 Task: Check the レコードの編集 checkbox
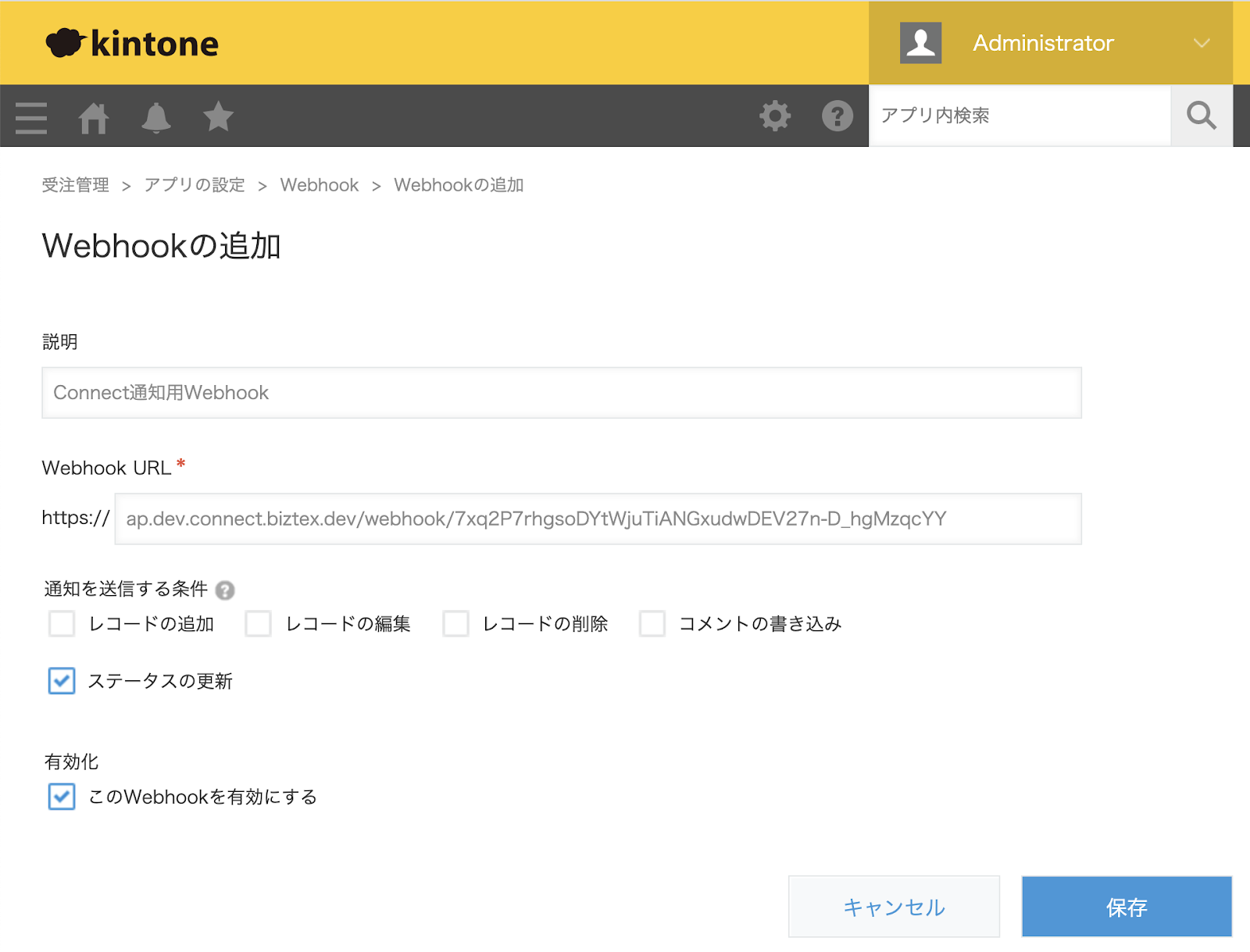(259, 624)
